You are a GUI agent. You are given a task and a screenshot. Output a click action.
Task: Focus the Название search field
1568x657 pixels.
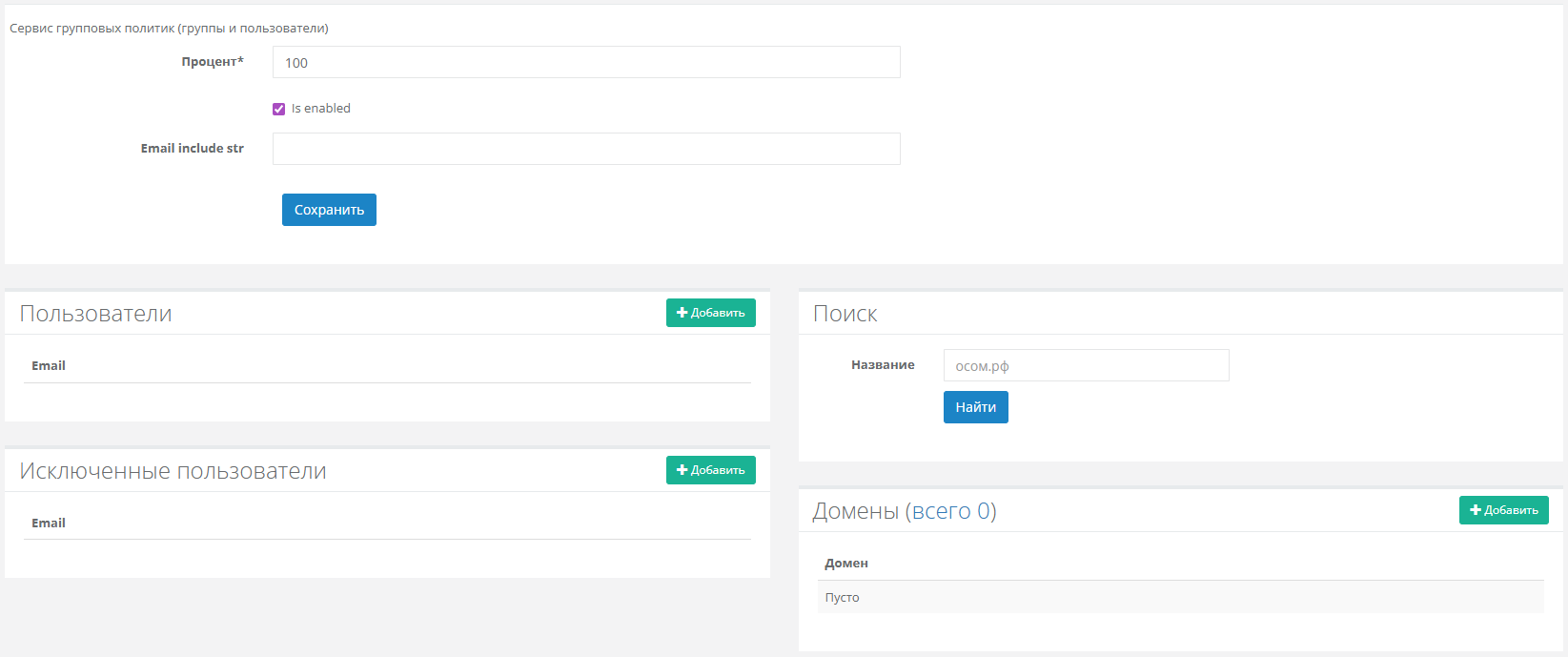(1085, 365)
